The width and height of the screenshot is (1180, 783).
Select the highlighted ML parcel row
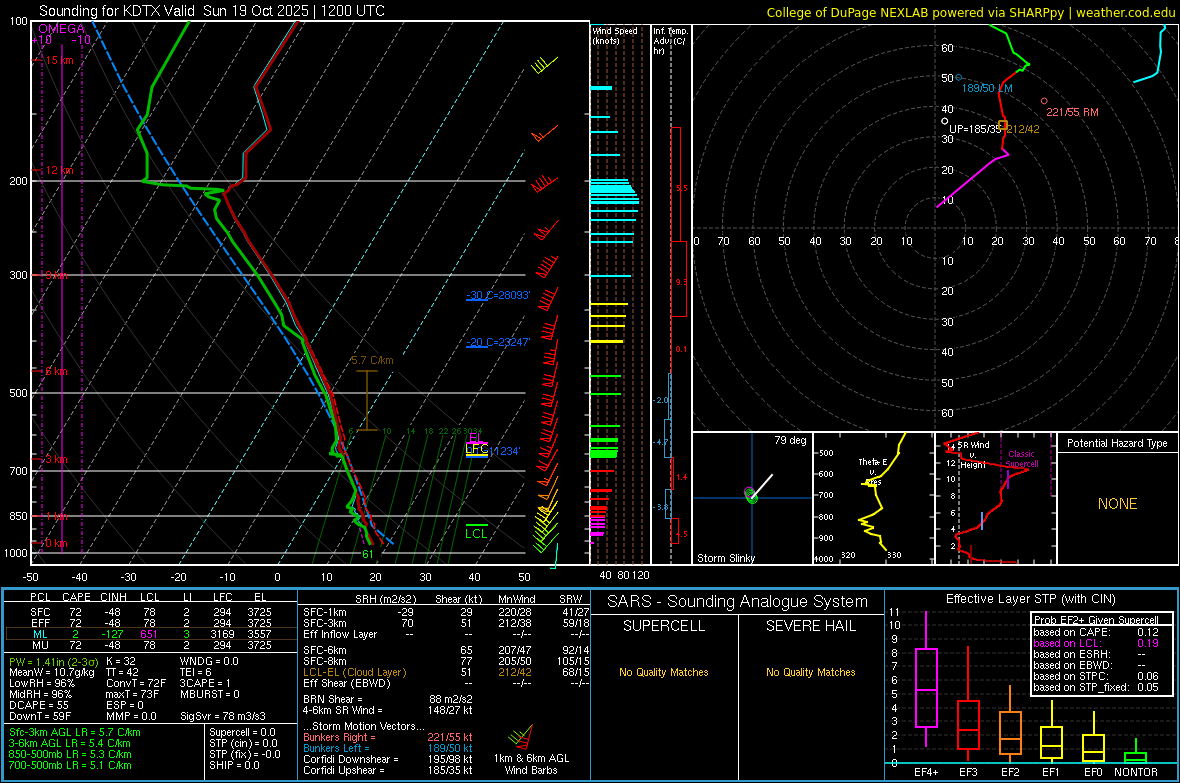[151, 634]
